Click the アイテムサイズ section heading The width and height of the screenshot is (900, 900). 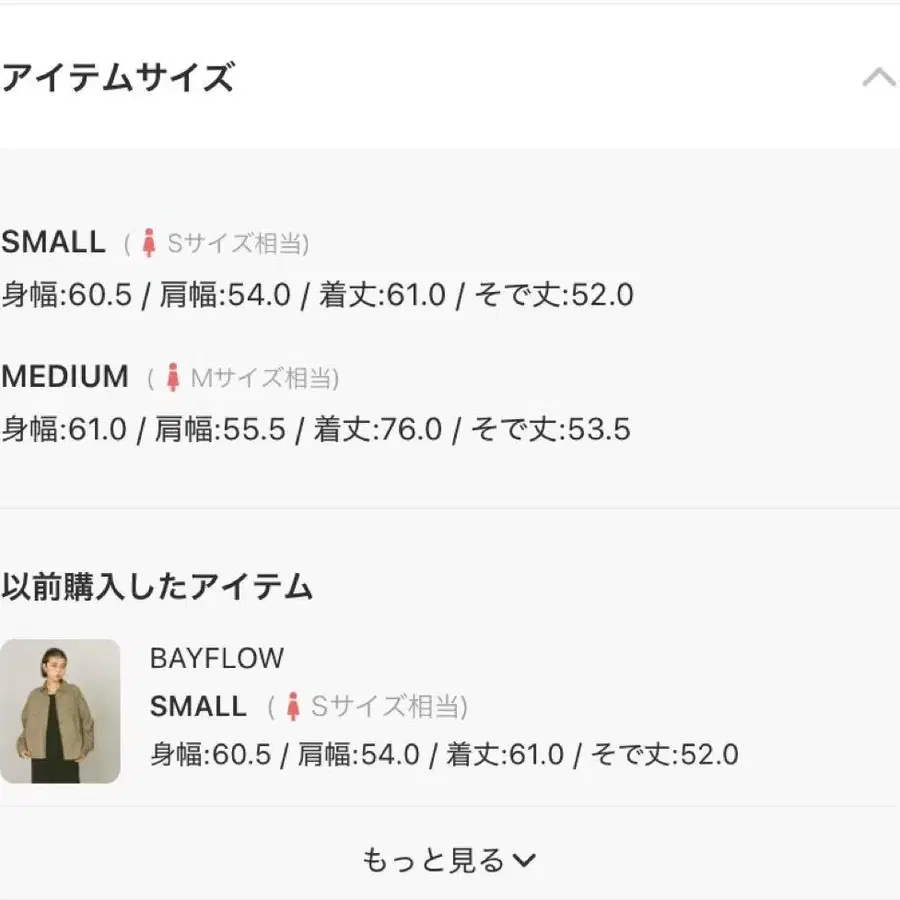(x=118, y=78)
